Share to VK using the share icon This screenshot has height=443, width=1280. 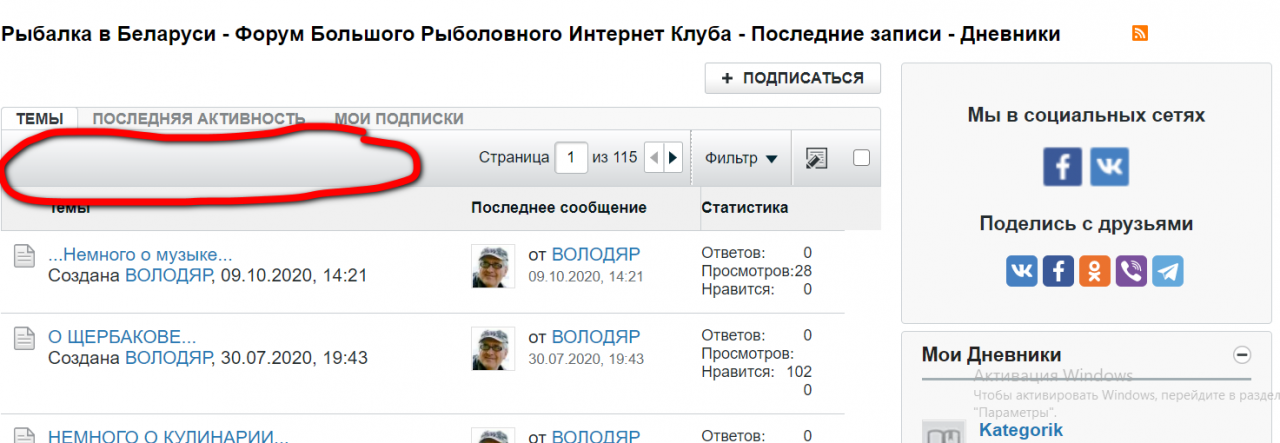(1022, 271)
